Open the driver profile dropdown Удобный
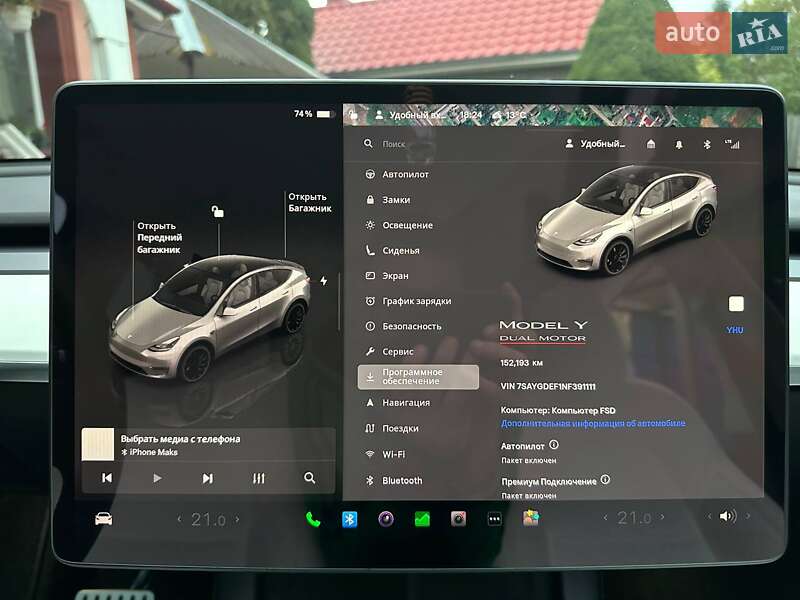Image resolution: width=800 pixels, height=600 pixels. [x=595, y=144]
